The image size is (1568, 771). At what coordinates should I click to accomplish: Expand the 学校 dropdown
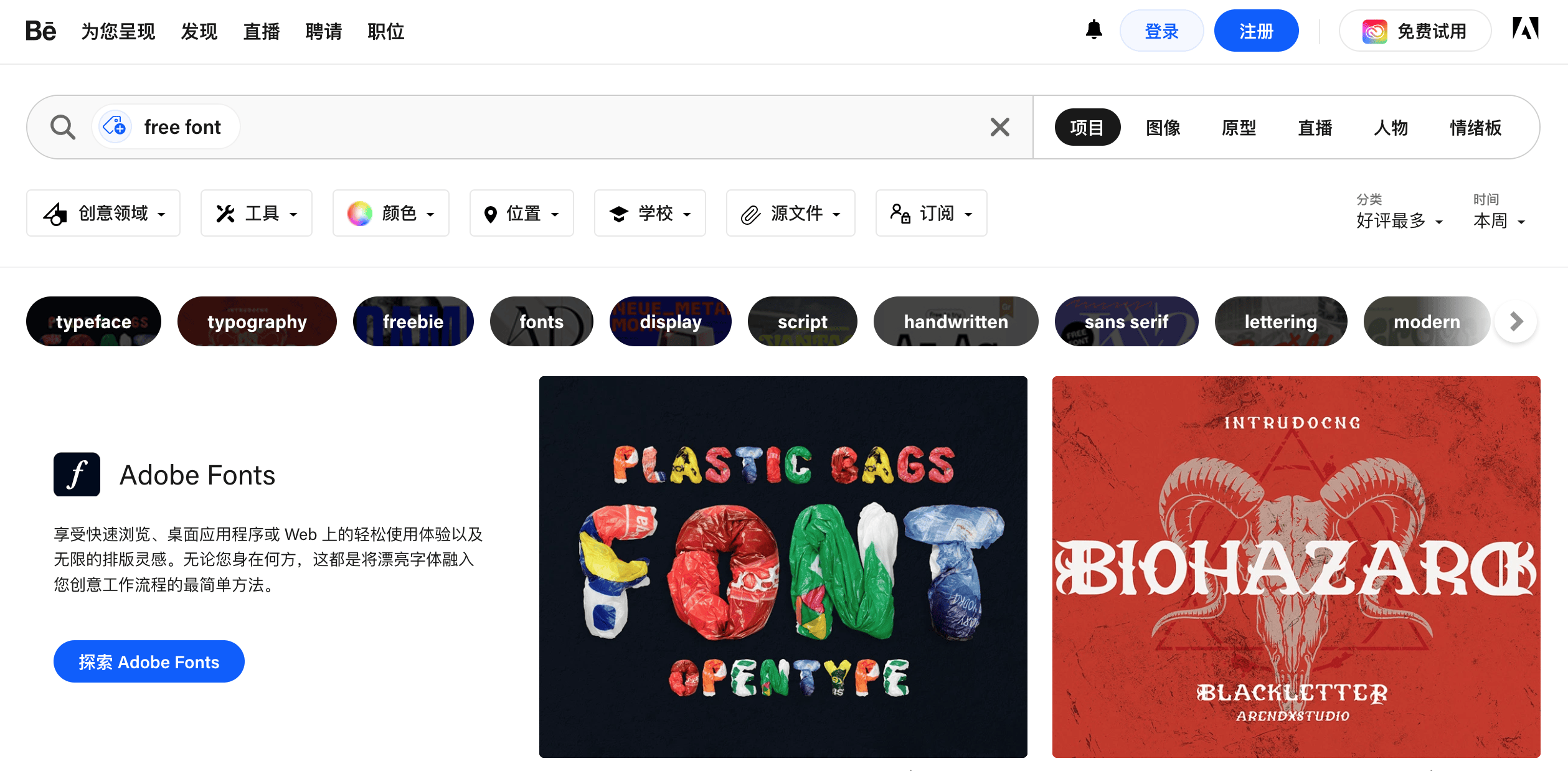click(x=650, y=213)
